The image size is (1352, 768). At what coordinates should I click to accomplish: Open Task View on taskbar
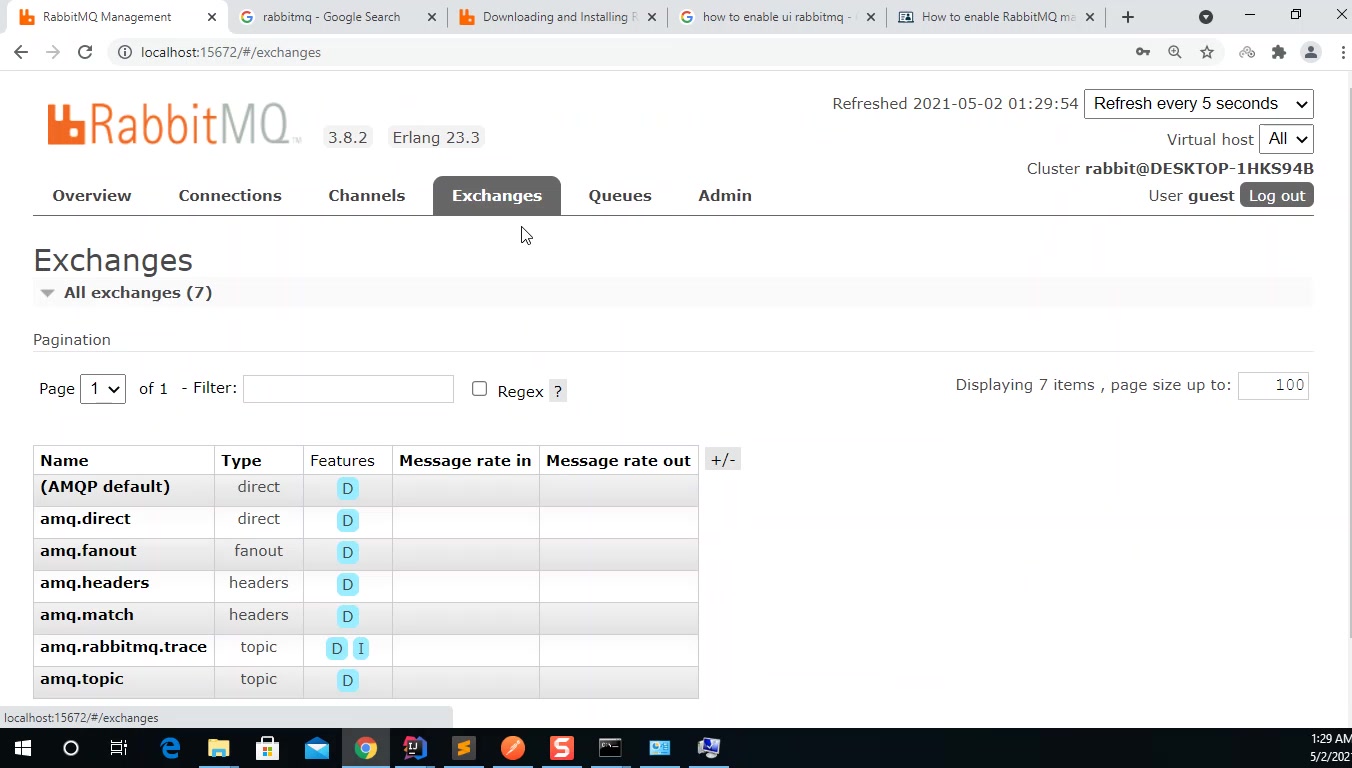pyautogui.click(x=119, y=748)
